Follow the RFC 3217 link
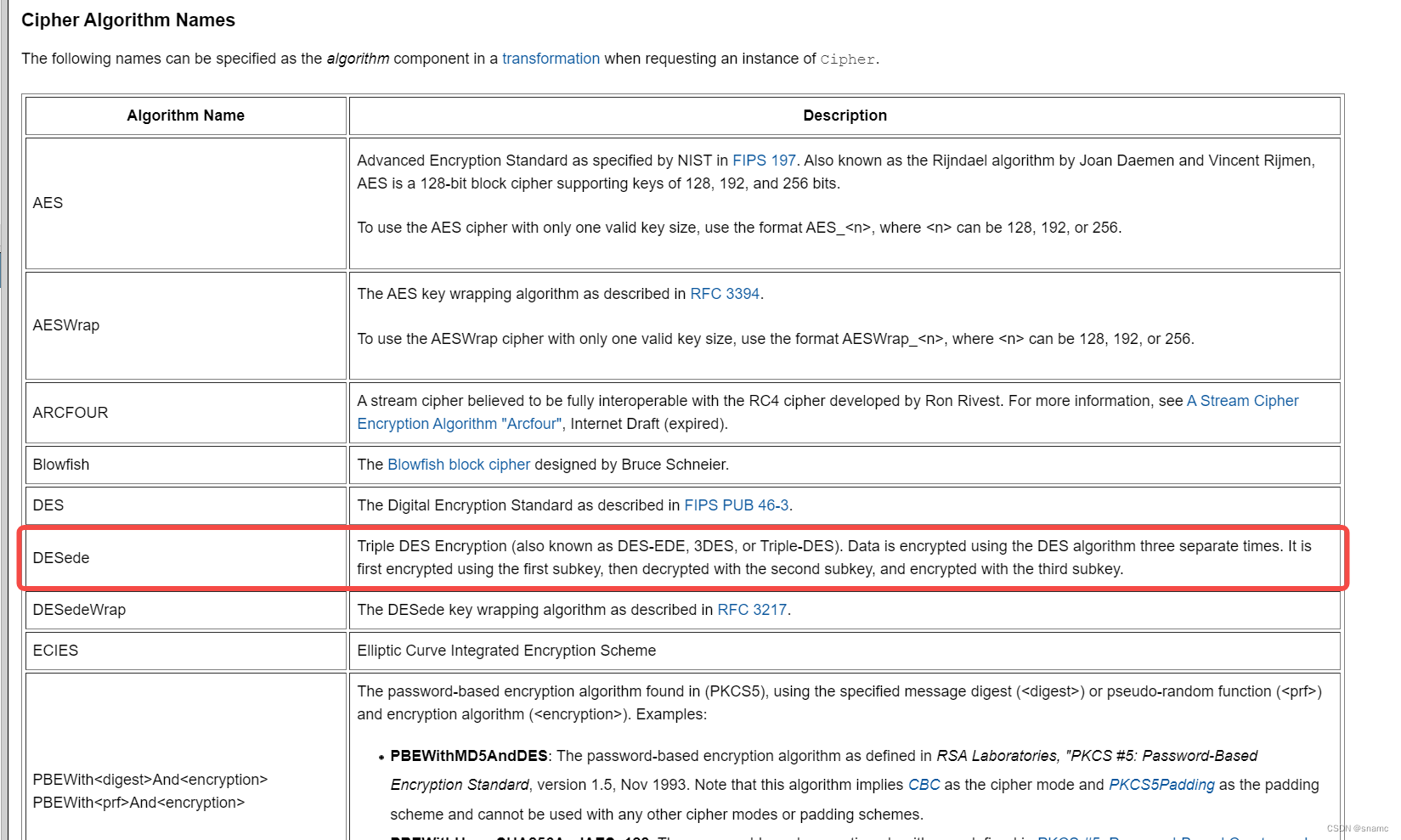Image resolution: width=1401 pixels, height=840 pixels. point(751,609)
